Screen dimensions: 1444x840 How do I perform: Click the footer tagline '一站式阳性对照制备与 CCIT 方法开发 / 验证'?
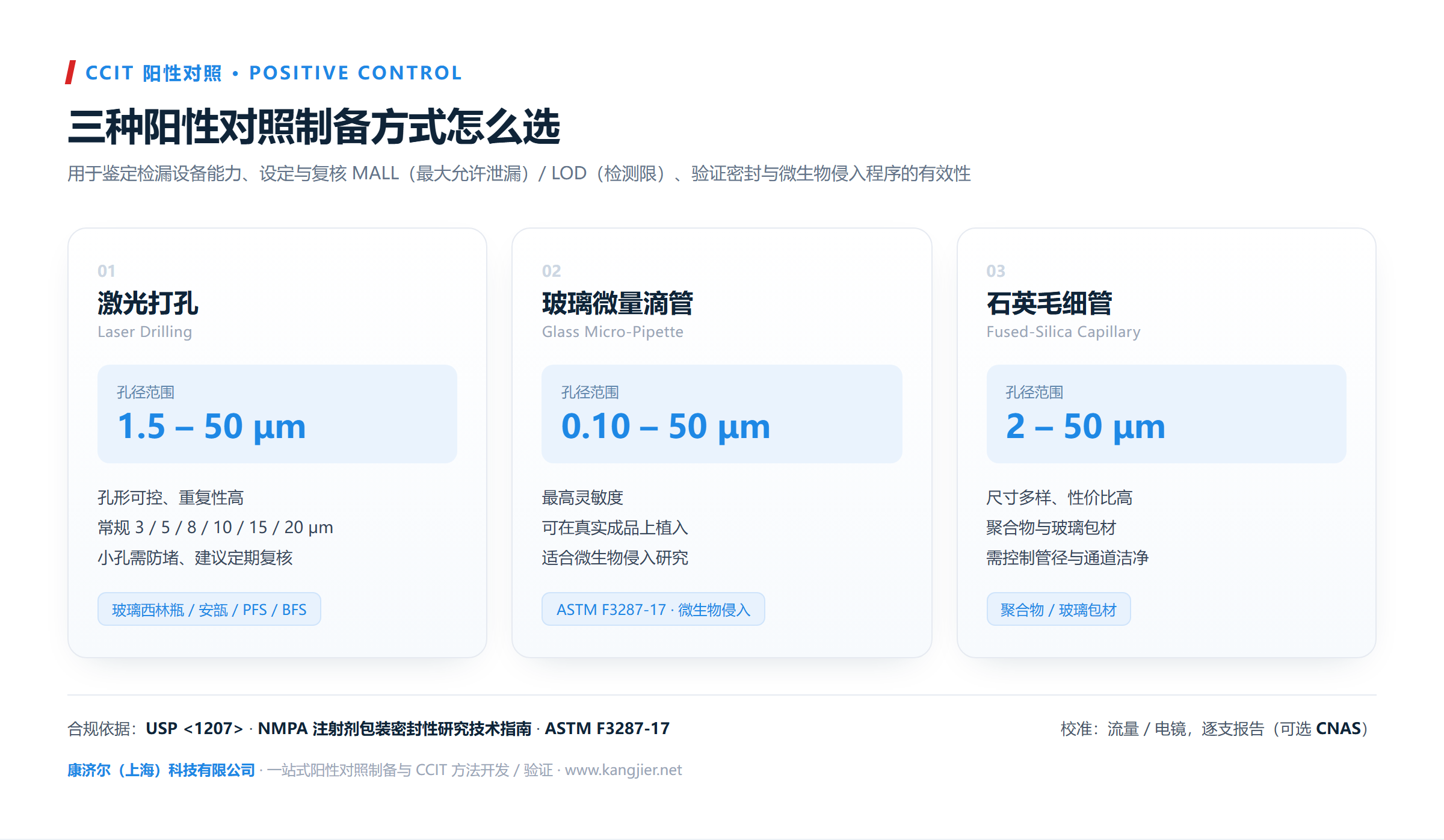tap(410, 770)
